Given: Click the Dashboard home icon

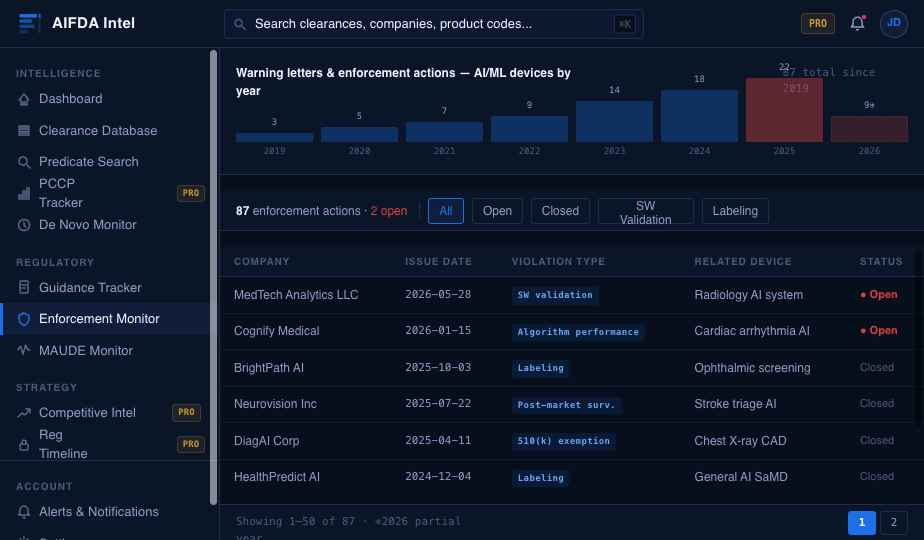Looking at the screenshot, I should 24,99.
